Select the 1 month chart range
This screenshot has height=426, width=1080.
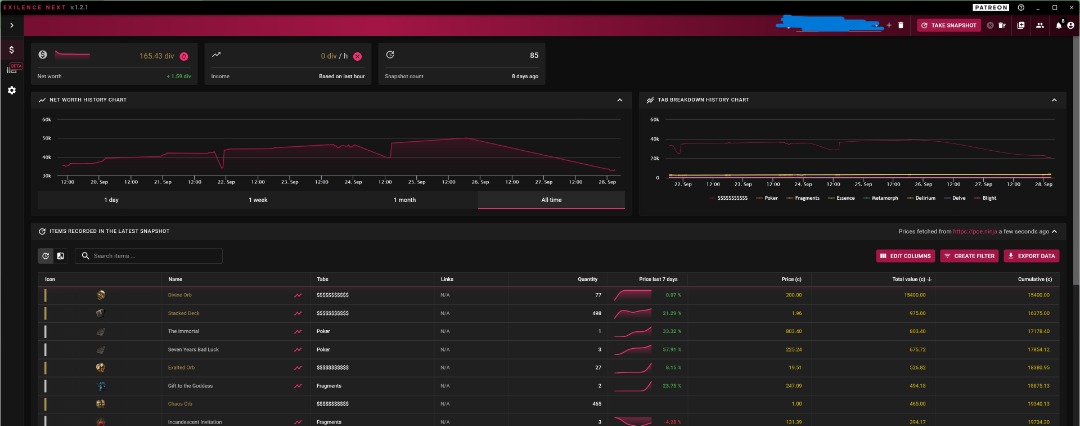(x=405, y=200)
